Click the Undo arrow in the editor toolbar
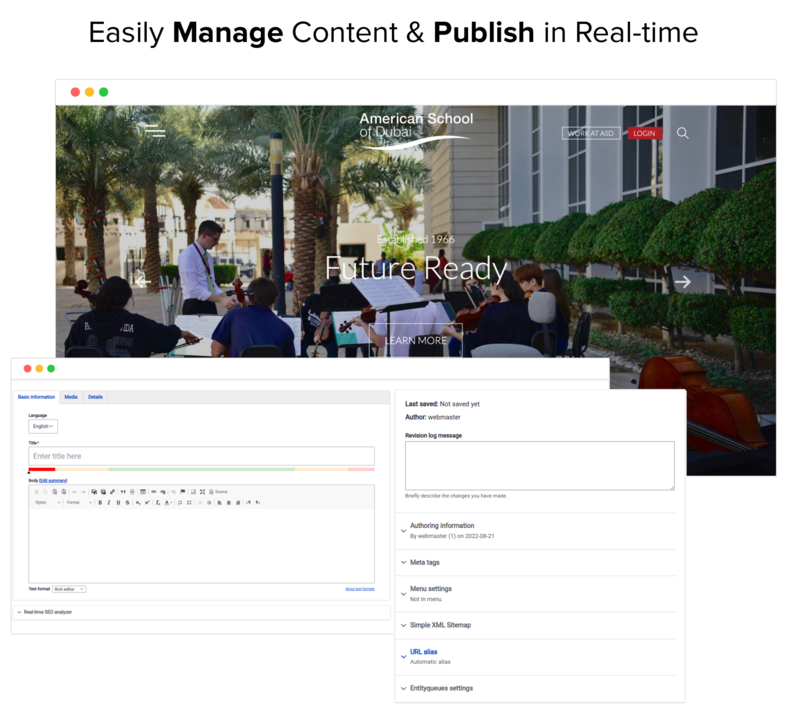Screen dimensions: 800x724 (74, 492)
